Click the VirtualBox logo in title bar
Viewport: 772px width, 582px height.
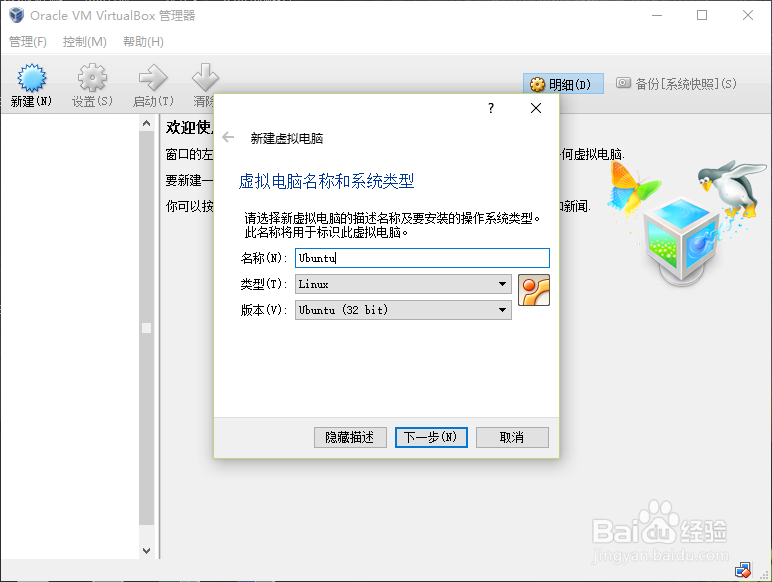click(x=16, y=15)
